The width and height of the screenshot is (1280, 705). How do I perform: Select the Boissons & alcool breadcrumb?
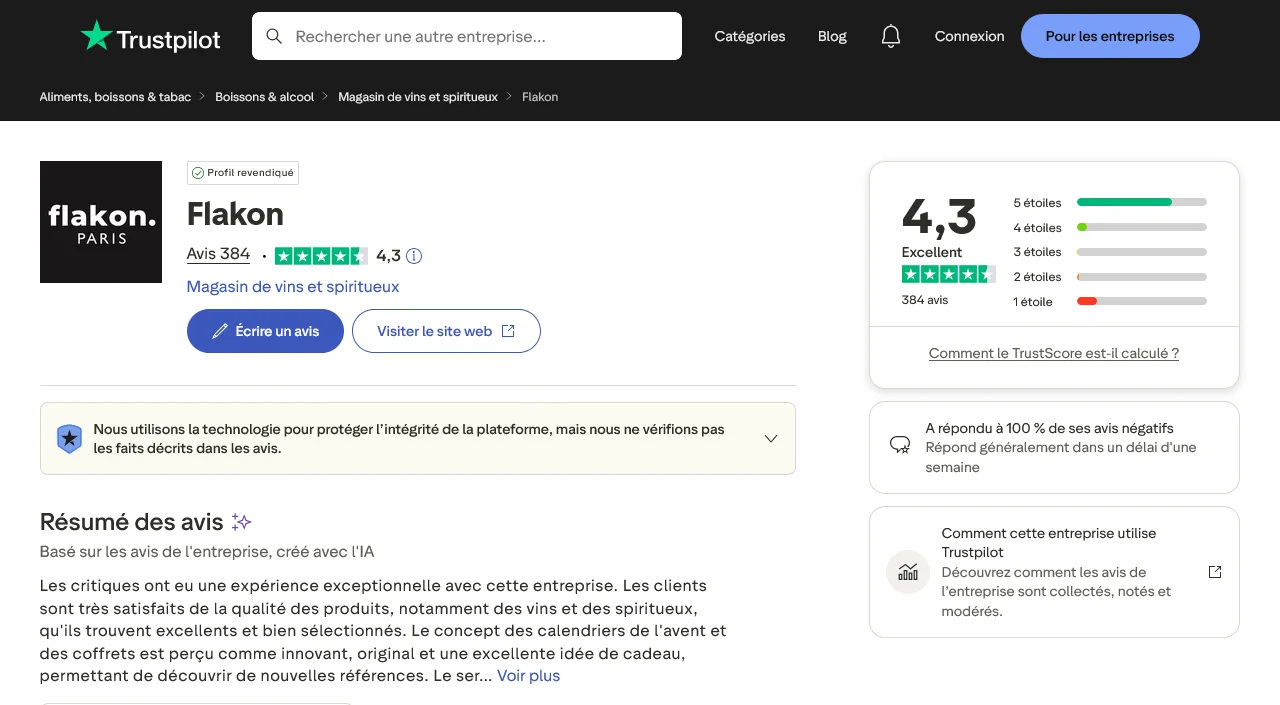264,96
